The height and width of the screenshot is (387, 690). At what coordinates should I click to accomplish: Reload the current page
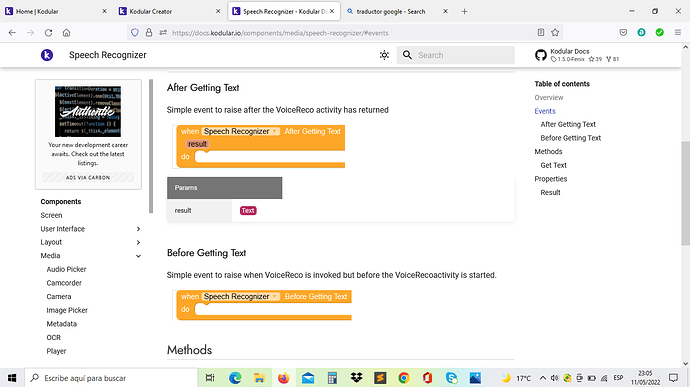point(48,33)
